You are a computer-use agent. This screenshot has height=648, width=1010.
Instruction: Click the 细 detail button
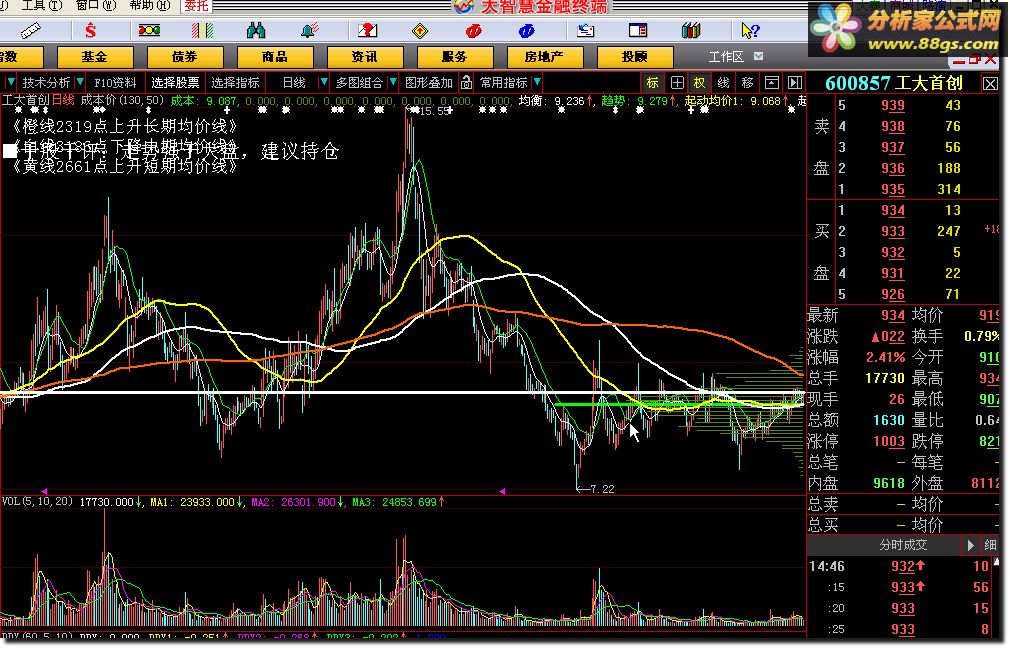pyautogui.click(x=991, y=545)
